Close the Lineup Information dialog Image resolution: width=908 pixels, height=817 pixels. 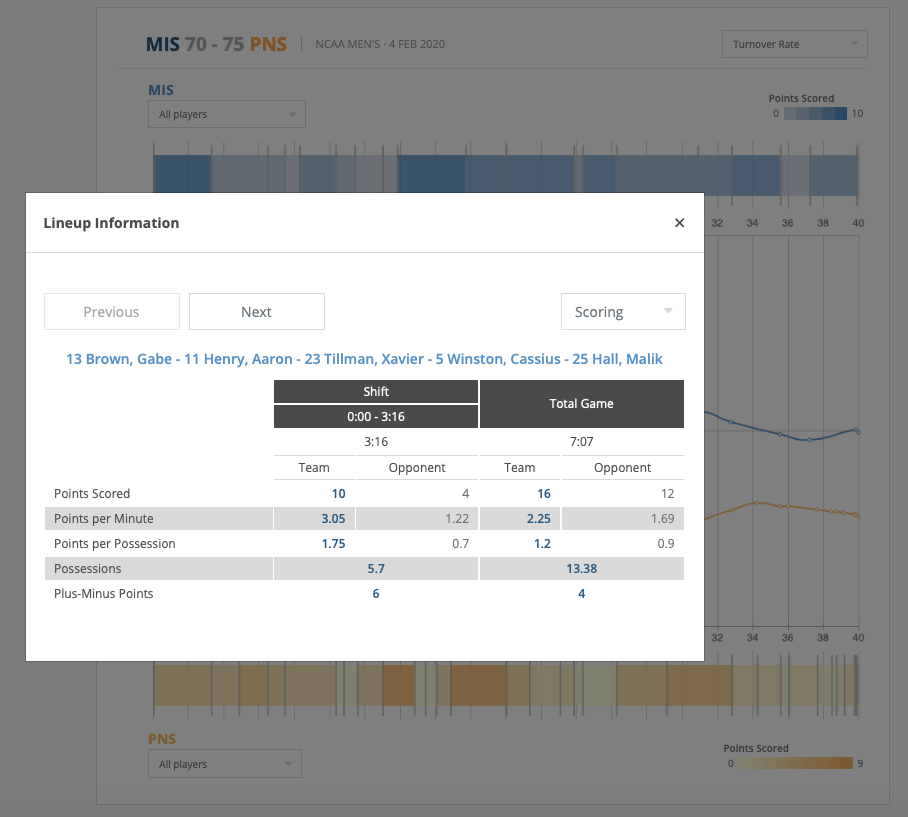point(680,223)
